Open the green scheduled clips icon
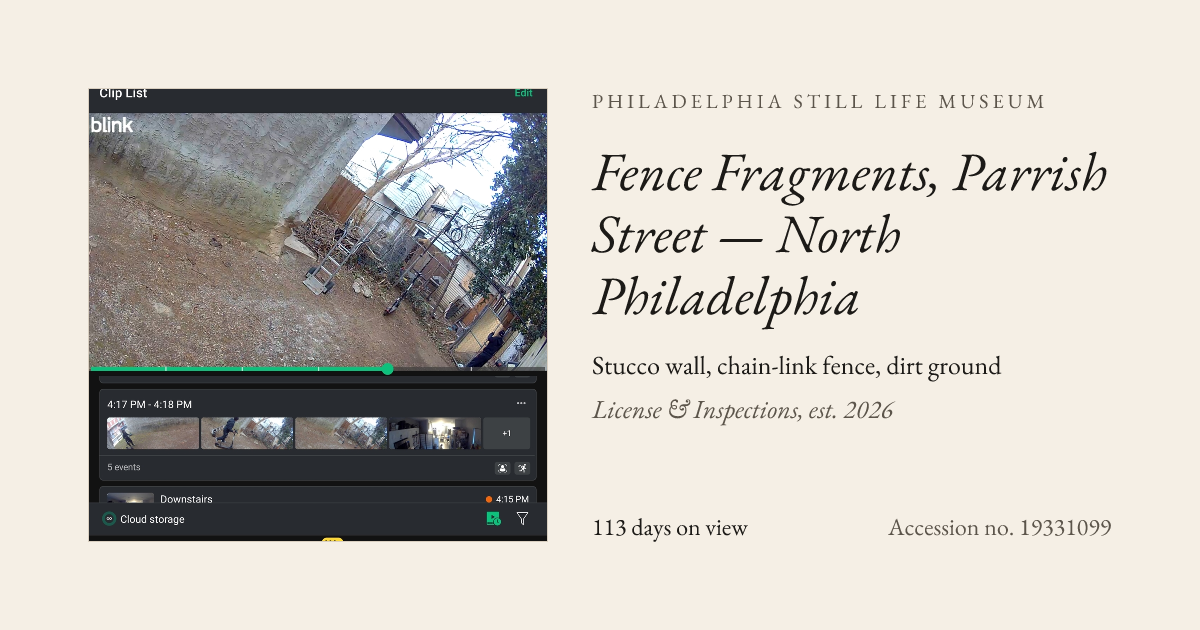 click(493, 519)
